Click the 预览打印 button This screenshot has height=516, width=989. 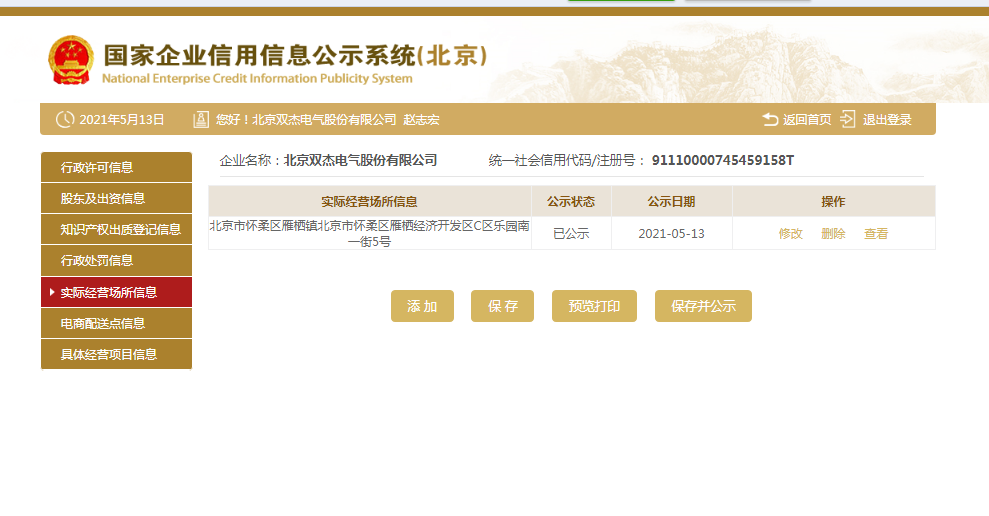point(594,306)
